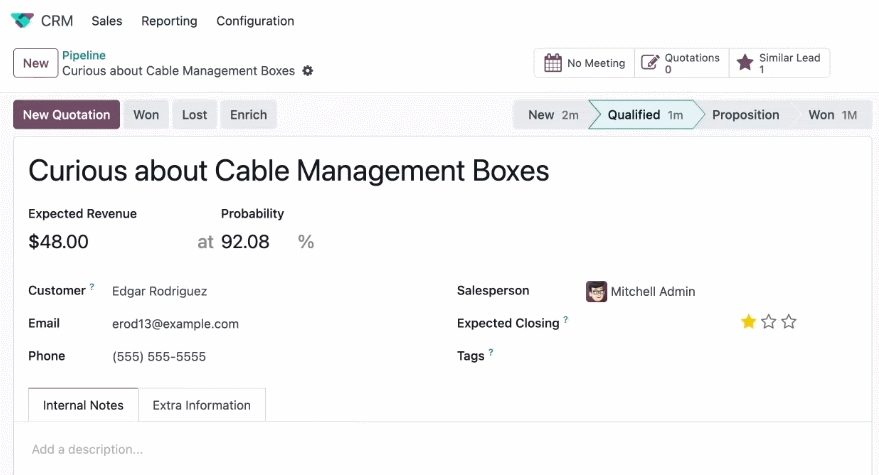Click the Tags help question mark
The width and height of the screenshot is (879, 475).
[x=491, y=352]
